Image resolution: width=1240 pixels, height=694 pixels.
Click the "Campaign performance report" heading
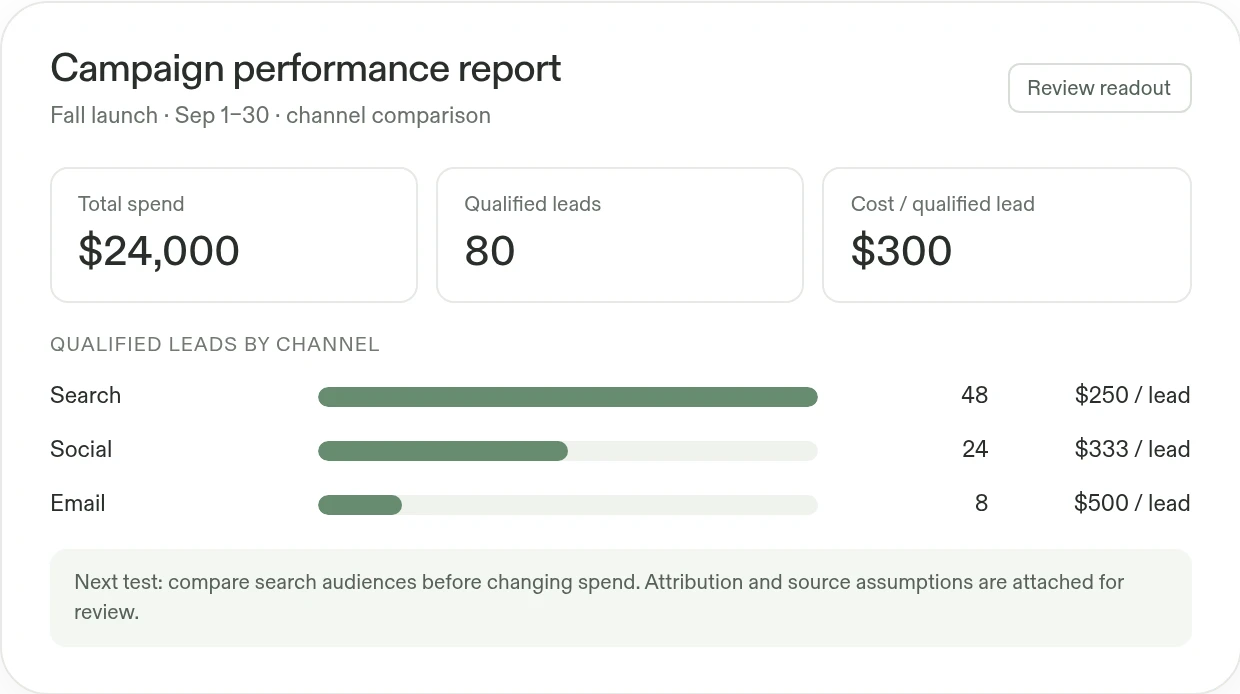306,69
